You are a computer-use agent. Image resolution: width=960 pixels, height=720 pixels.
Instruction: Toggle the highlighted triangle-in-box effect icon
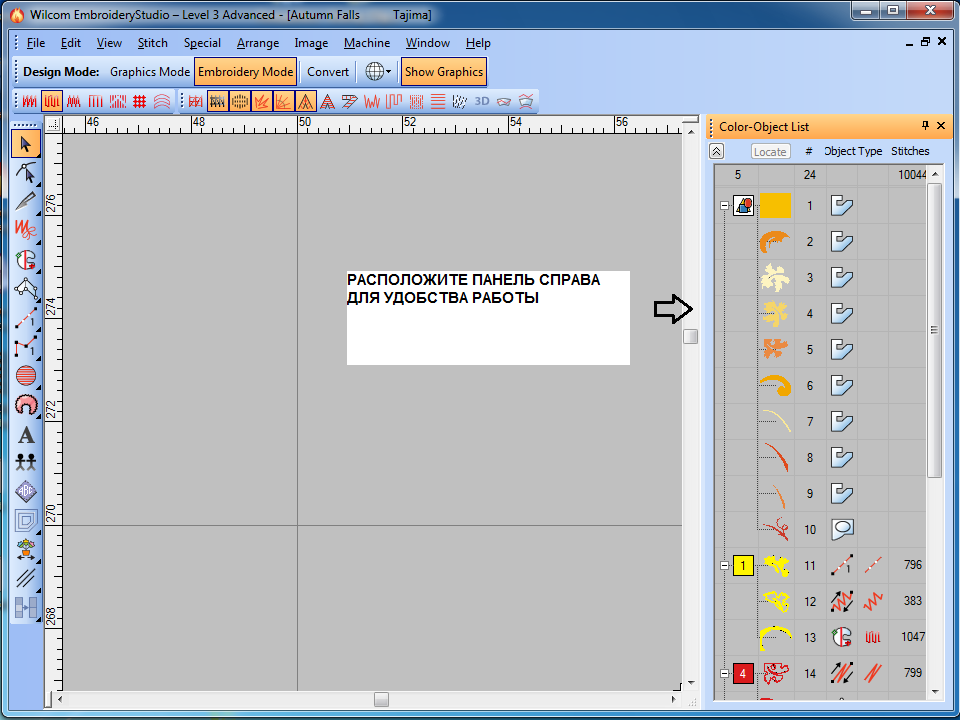[x=306, y=101]
